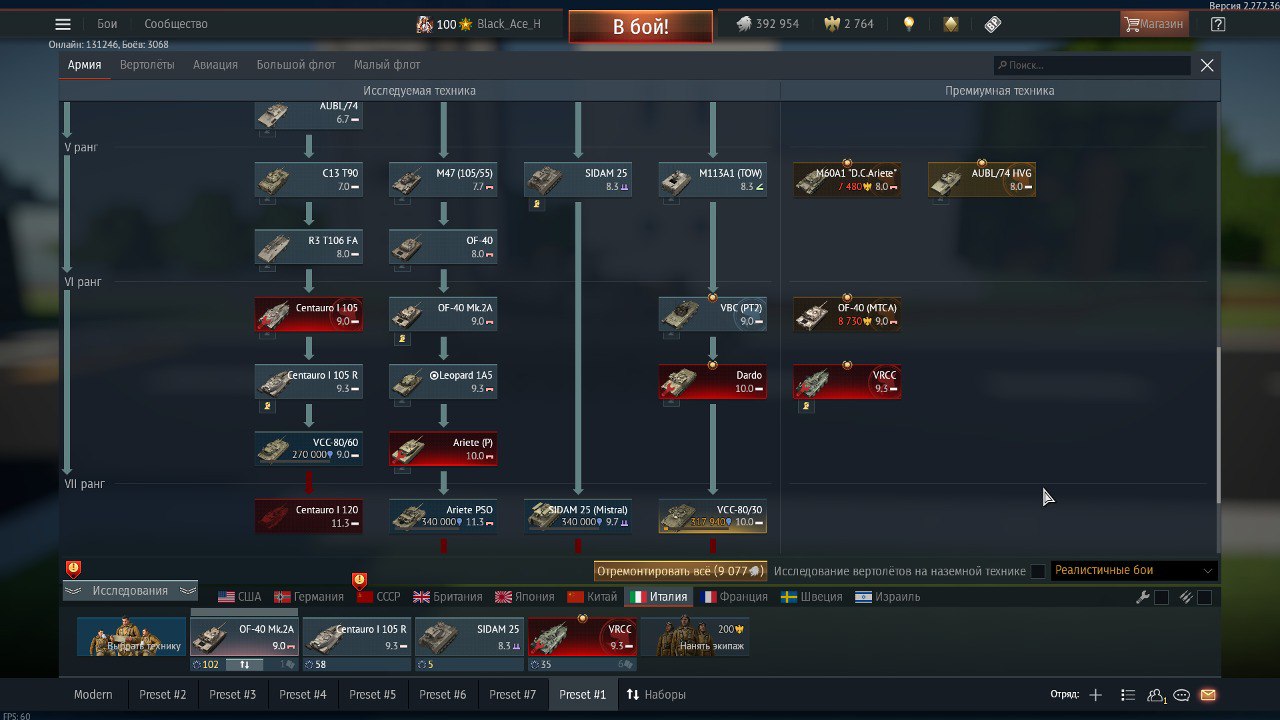Viewport: 1280px width, 720px height.
Task: Select the Modern preset tab
Action: coord(93,695)
